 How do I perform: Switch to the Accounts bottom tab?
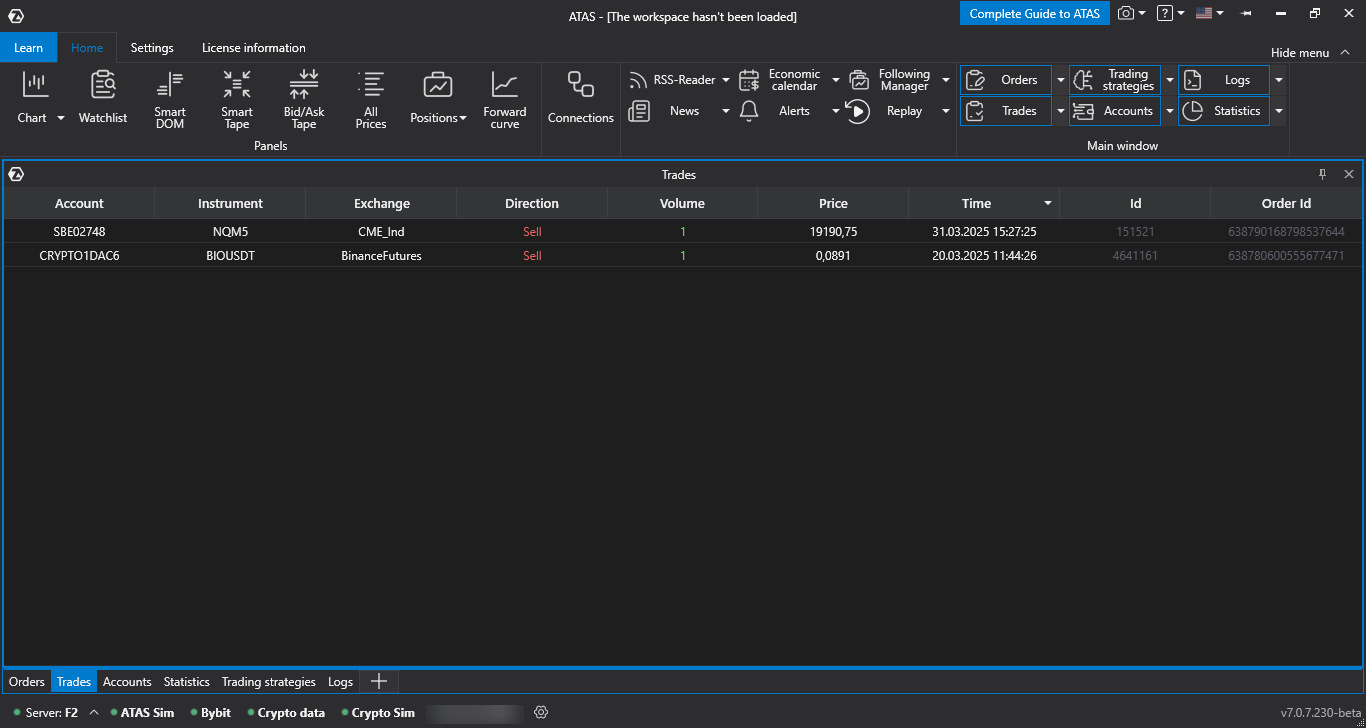(127, 681)
